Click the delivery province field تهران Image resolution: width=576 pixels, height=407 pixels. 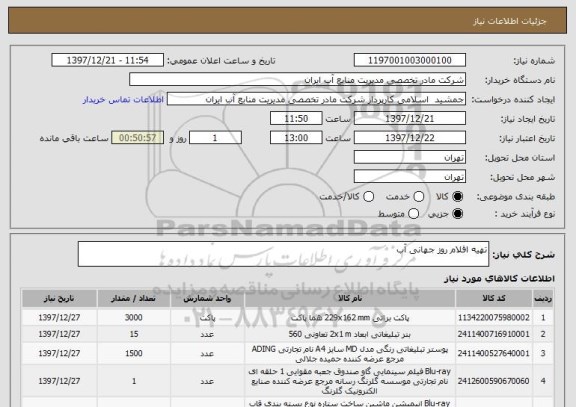point(410,158)
